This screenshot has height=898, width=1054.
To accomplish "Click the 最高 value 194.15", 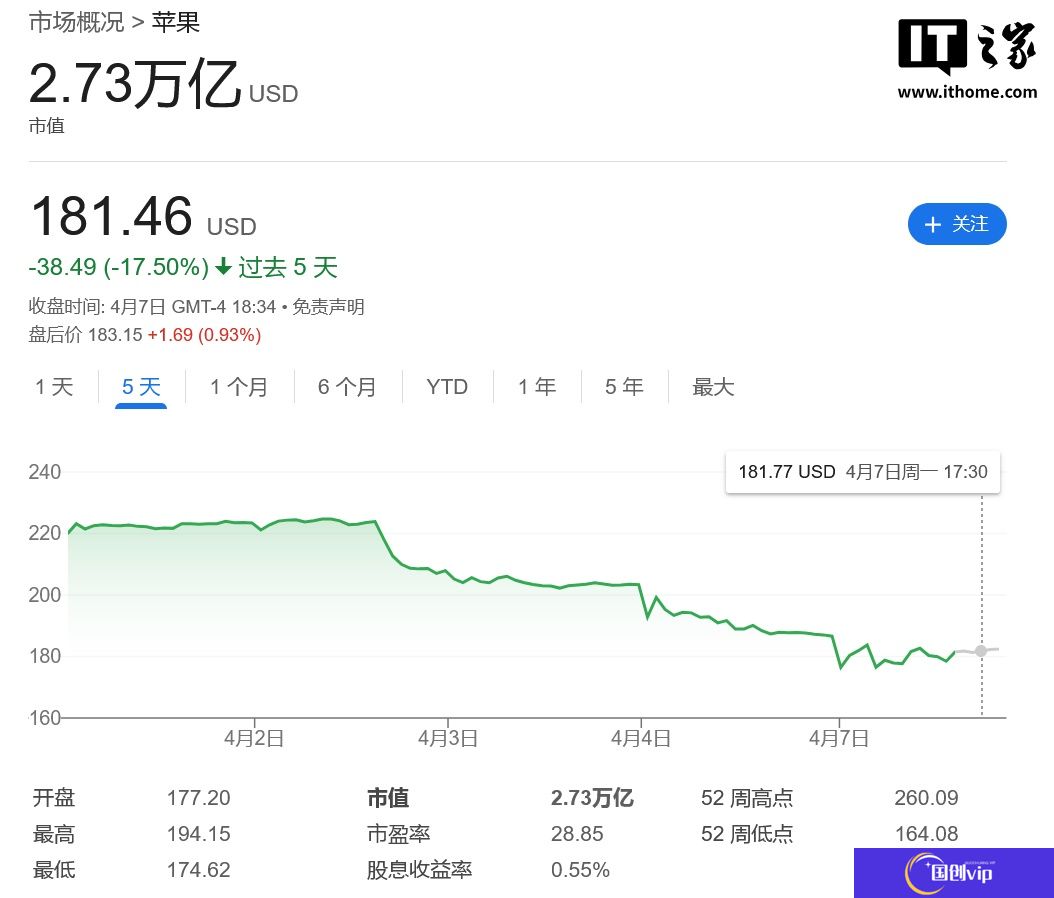I will tap(198, 834).
